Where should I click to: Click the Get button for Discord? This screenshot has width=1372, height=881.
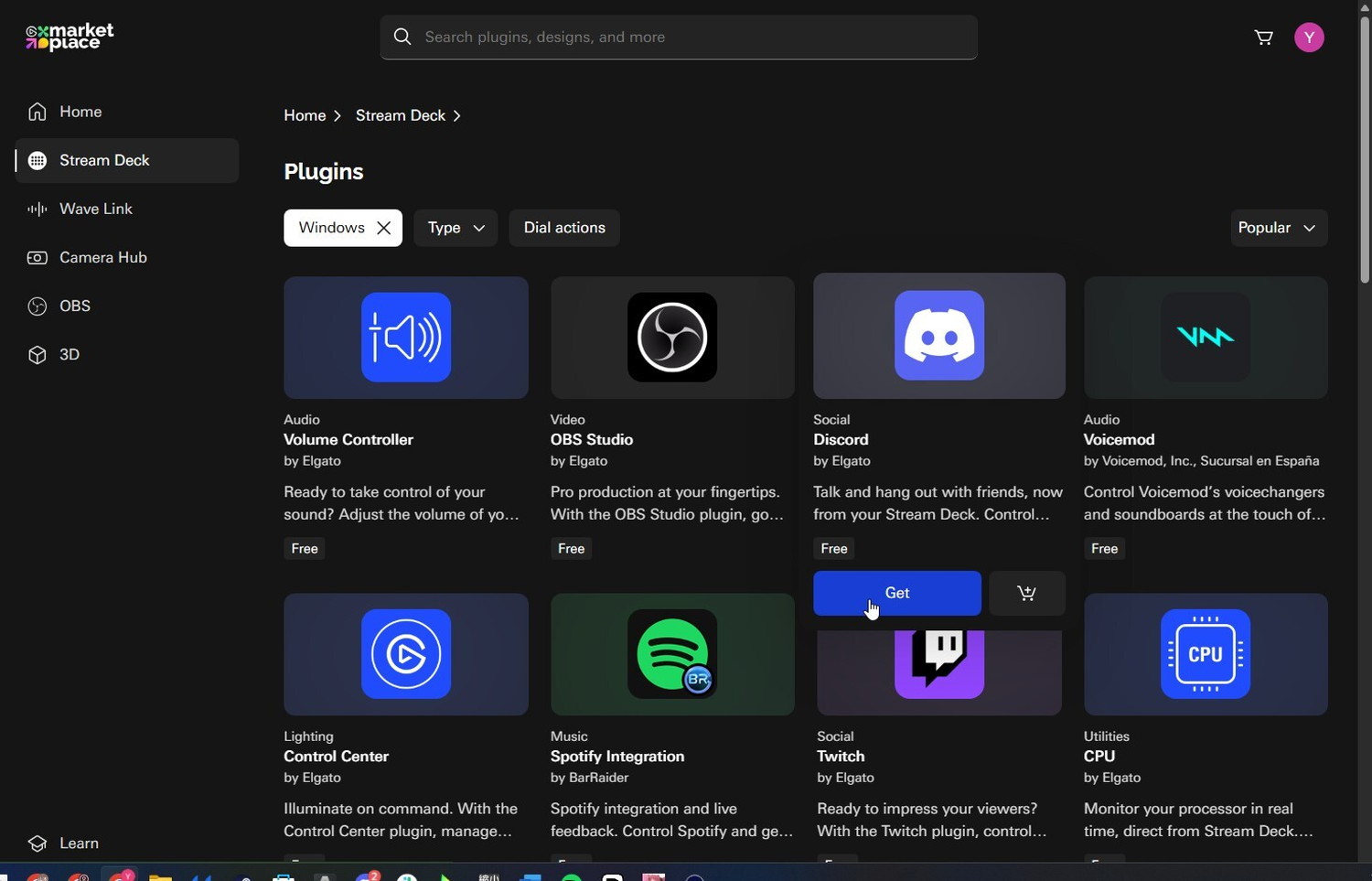coord(896,594)
